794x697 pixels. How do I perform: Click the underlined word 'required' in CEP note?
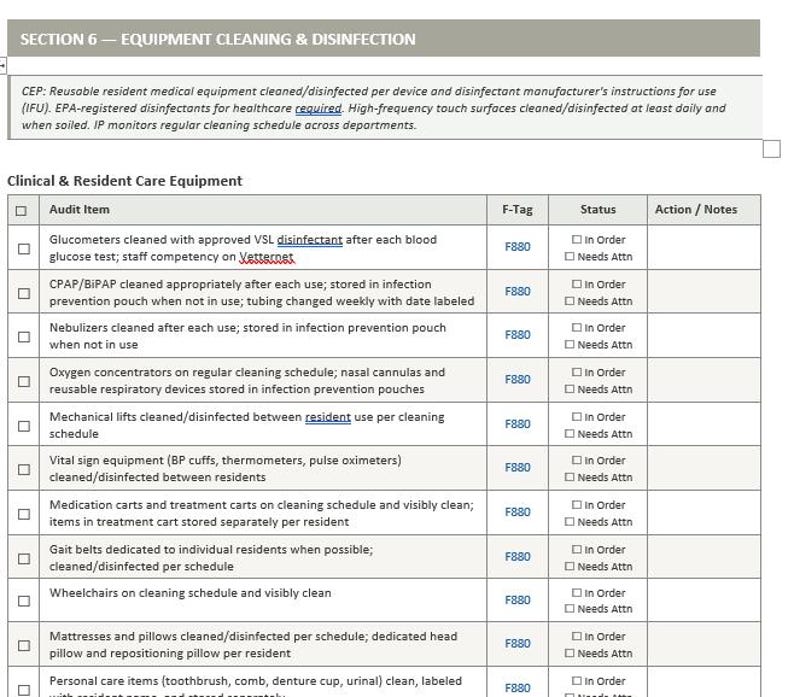pyautogui.click(x=318, y=108)
